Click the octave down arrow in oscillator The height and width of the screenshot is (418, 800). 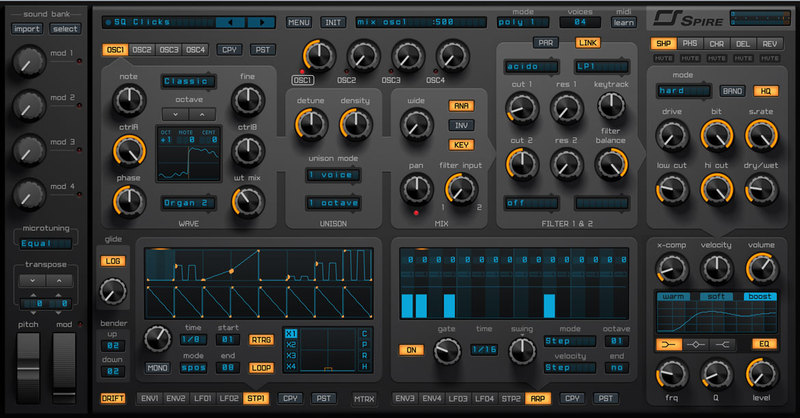pos(177,113)
